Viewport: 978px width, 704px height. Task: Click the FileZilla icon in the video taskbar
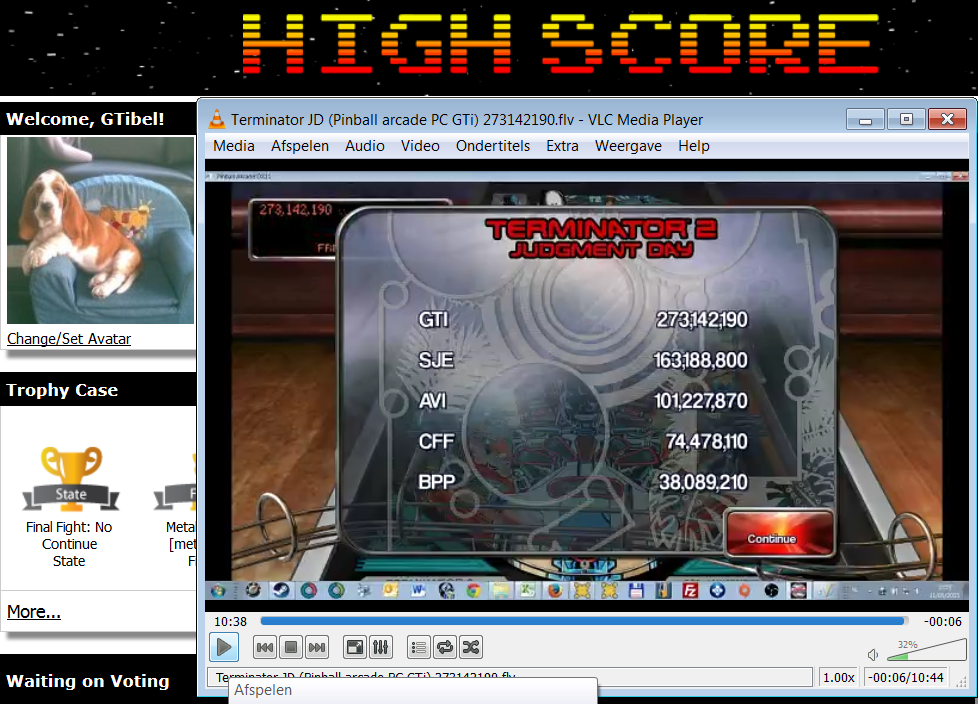[x=690, y=589]
